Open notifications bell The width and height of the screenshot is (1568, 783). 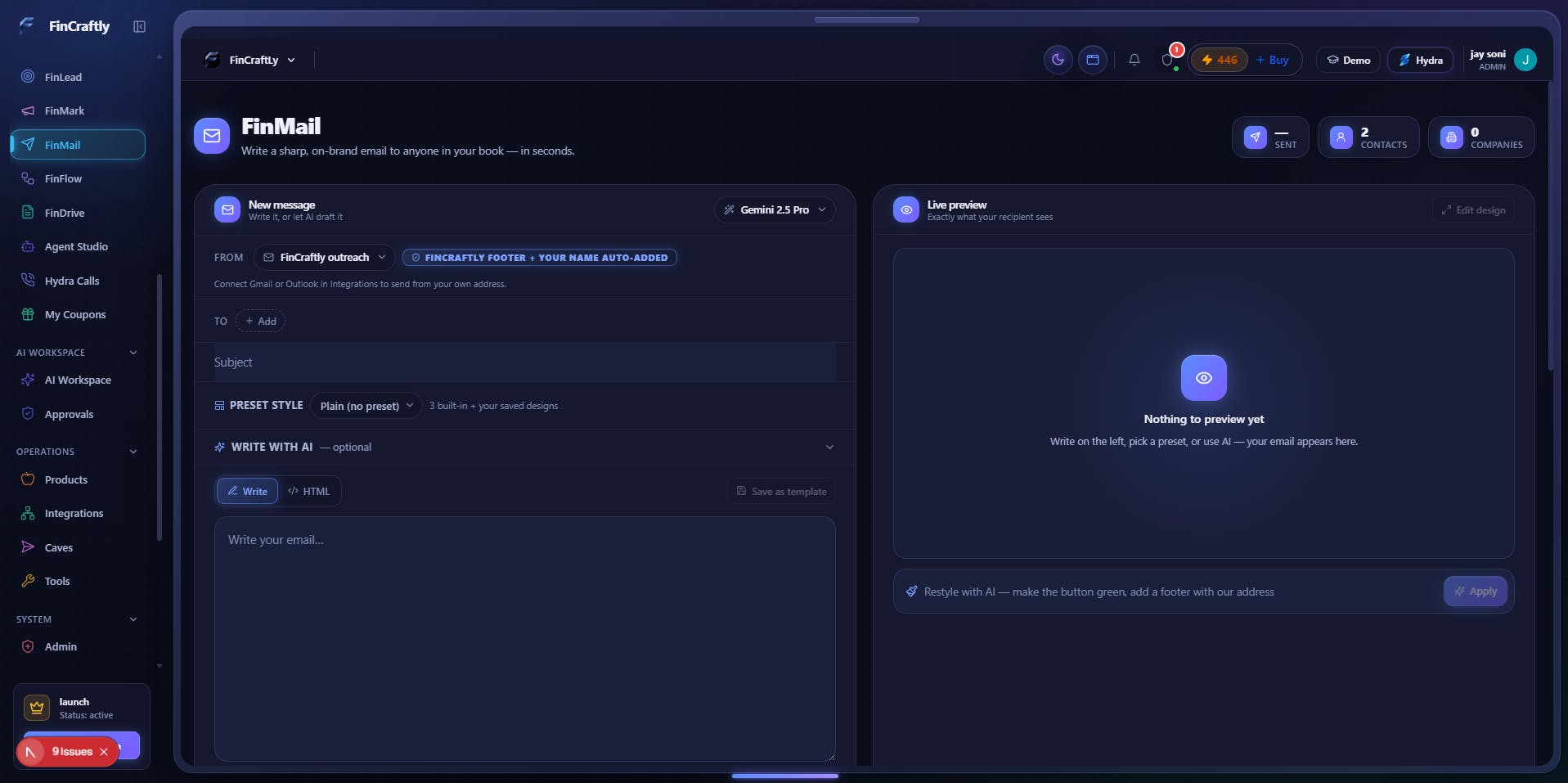pos(1134,60)
